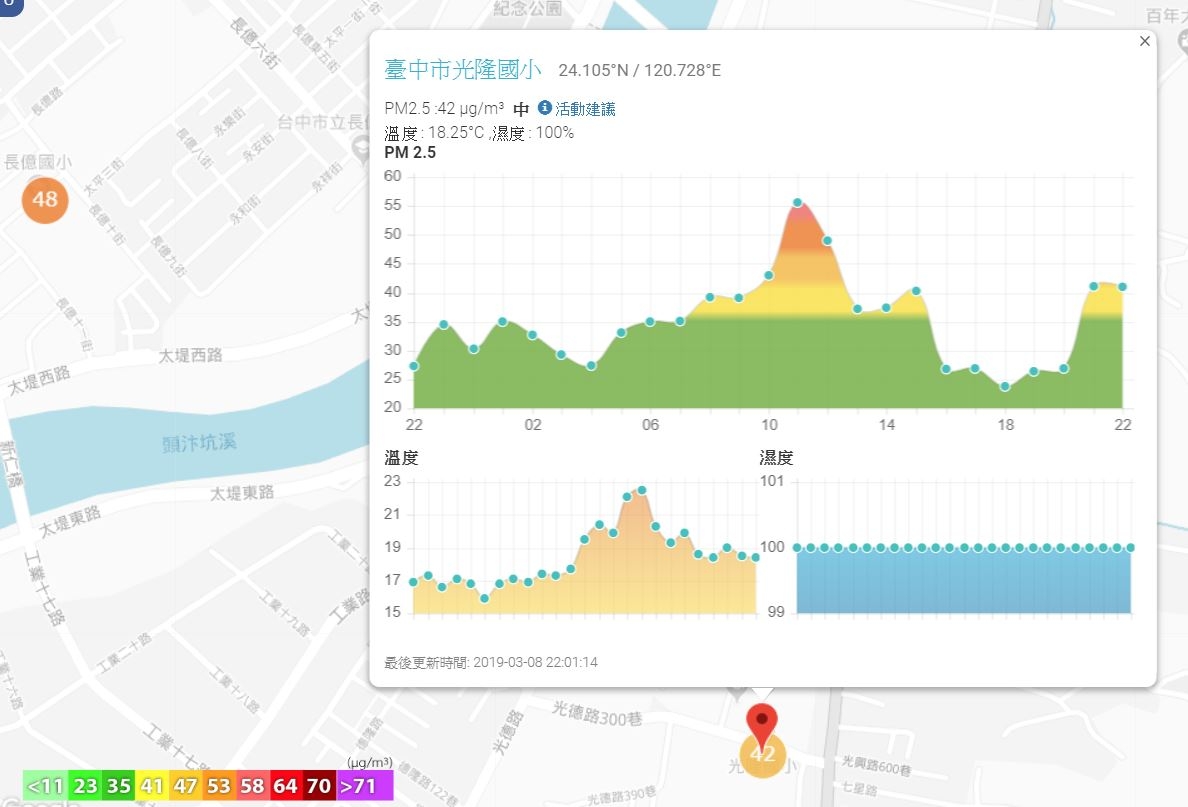
Task: Select the PM2.5 peak point near 55
Action: coord(797,202)
